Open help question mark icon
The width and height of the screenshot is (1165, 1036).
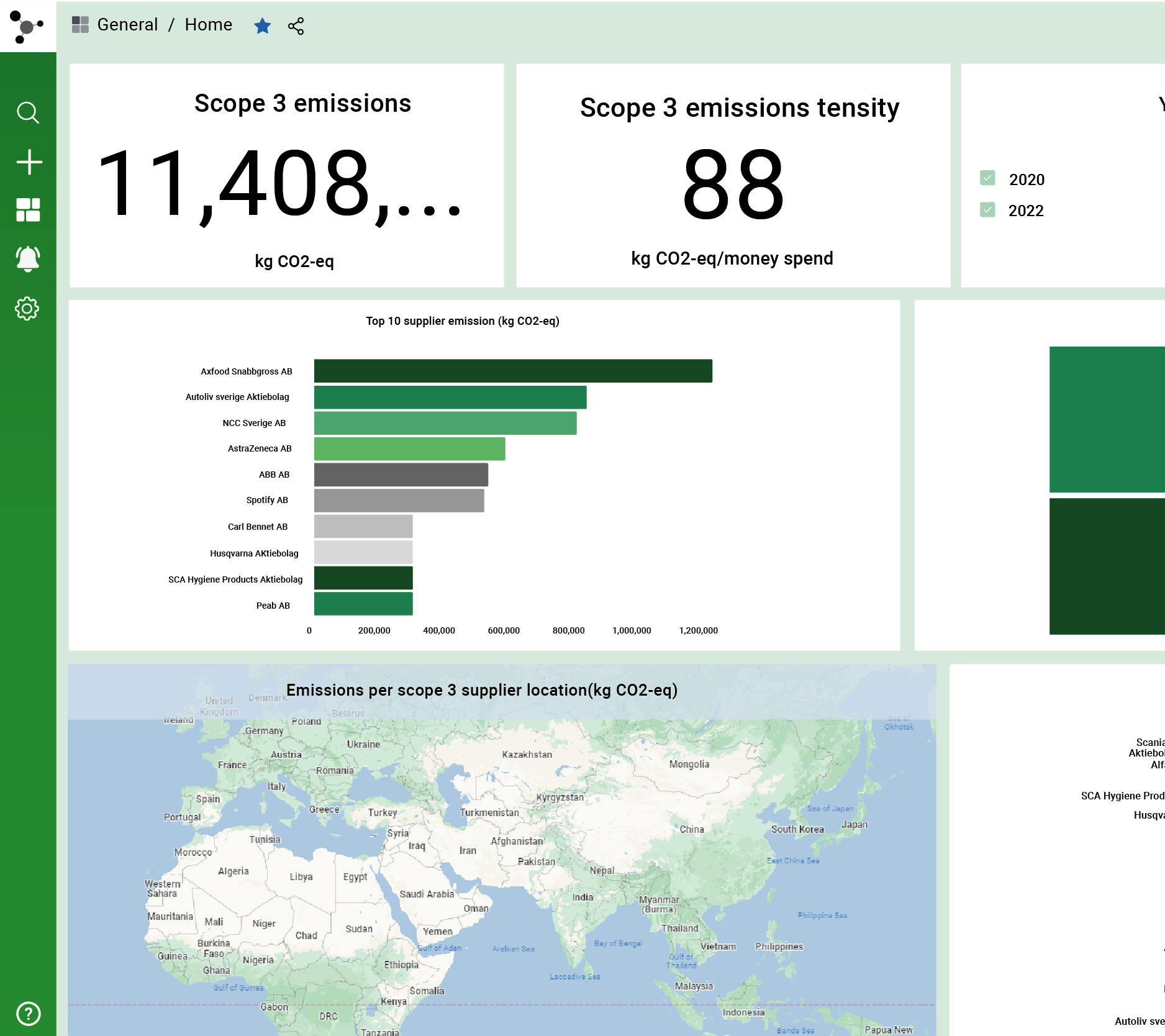(x=28, y=1014)
